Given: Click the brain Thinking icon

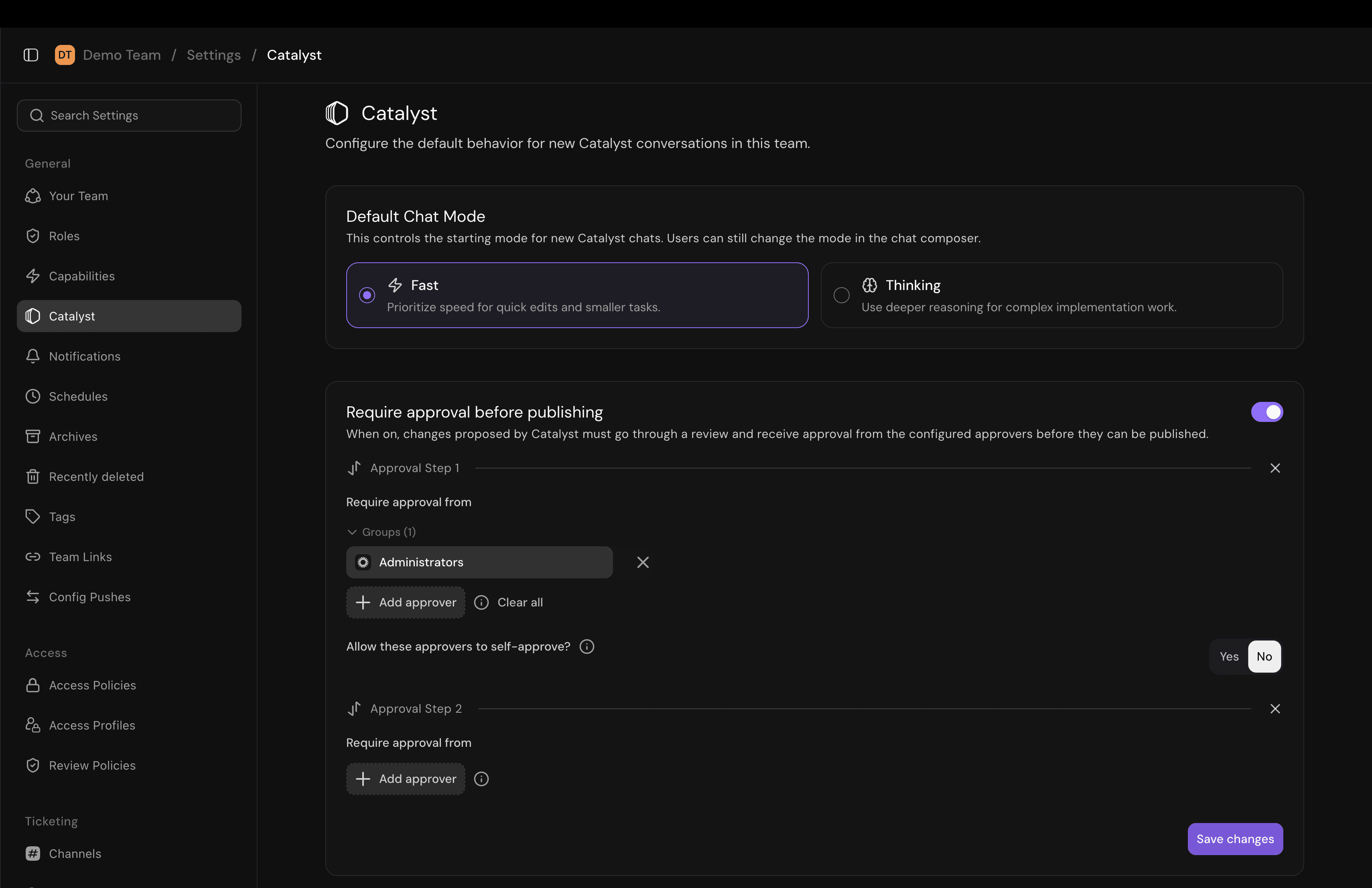Looking at the screenshot, I should (869, 285).
